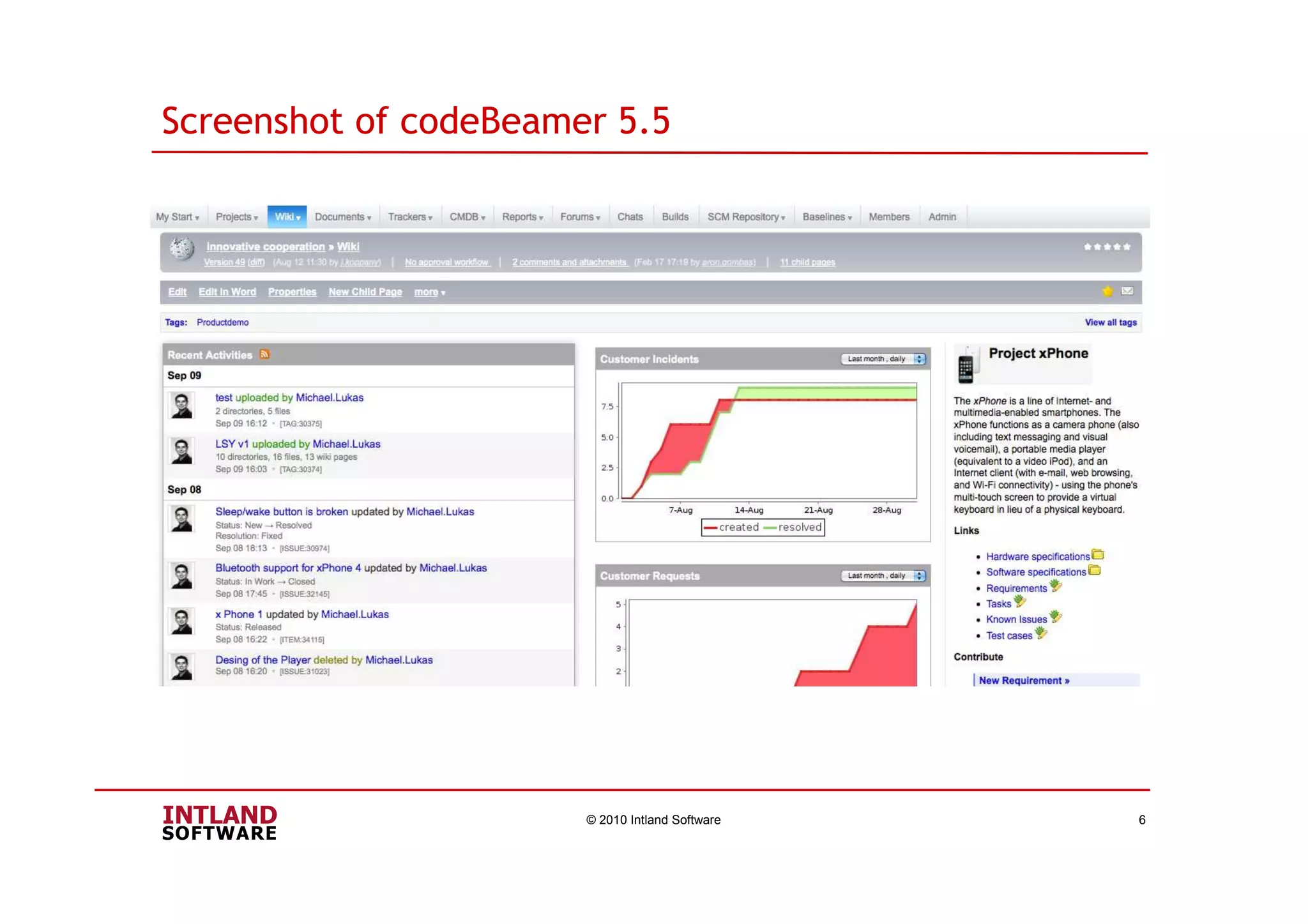Open the Forums dropdown menu

[580, 217]
